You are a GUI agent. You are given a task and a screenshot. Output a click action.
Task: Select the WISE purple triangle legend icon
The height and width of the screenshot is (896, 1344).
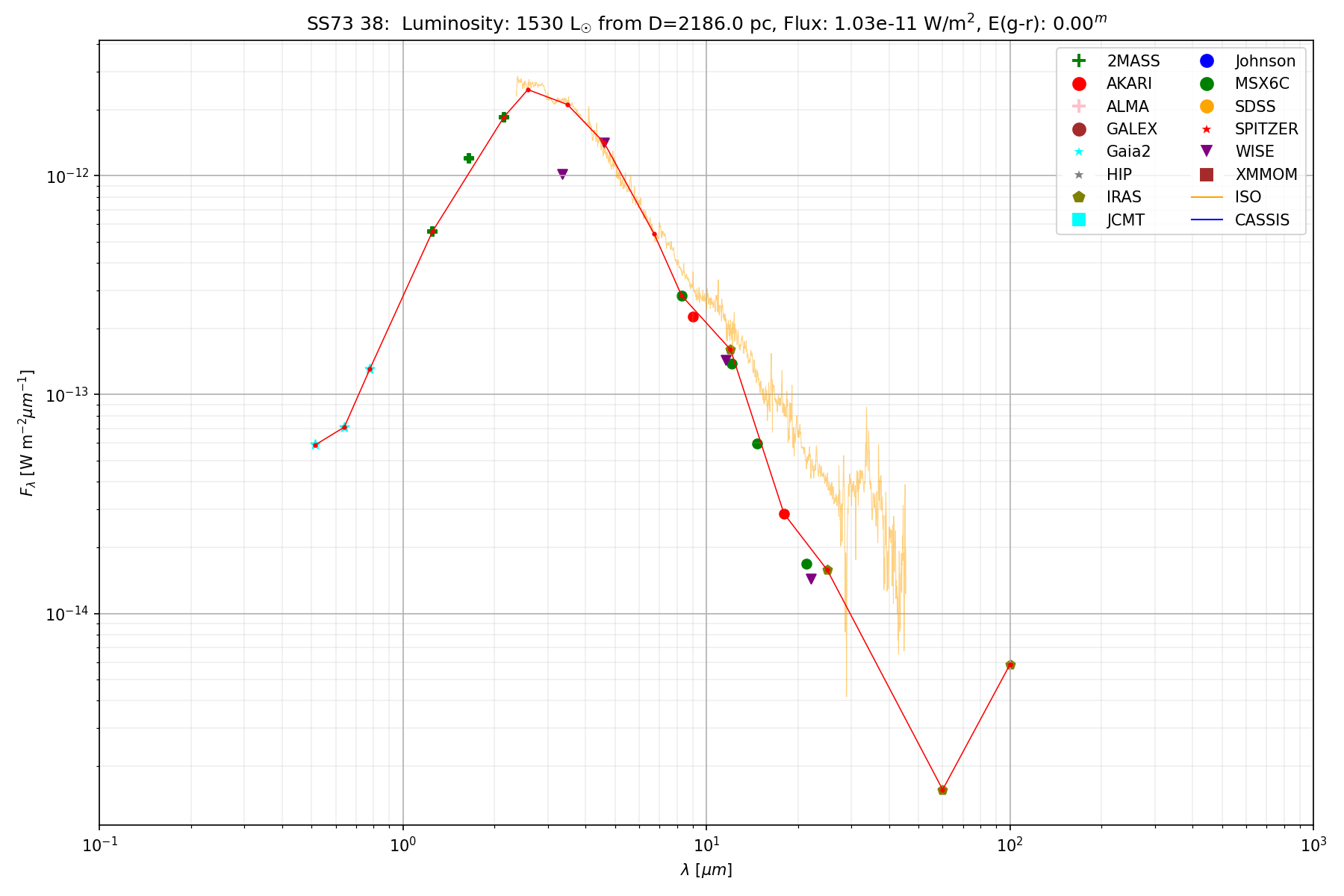click(x=1207, y=152)
